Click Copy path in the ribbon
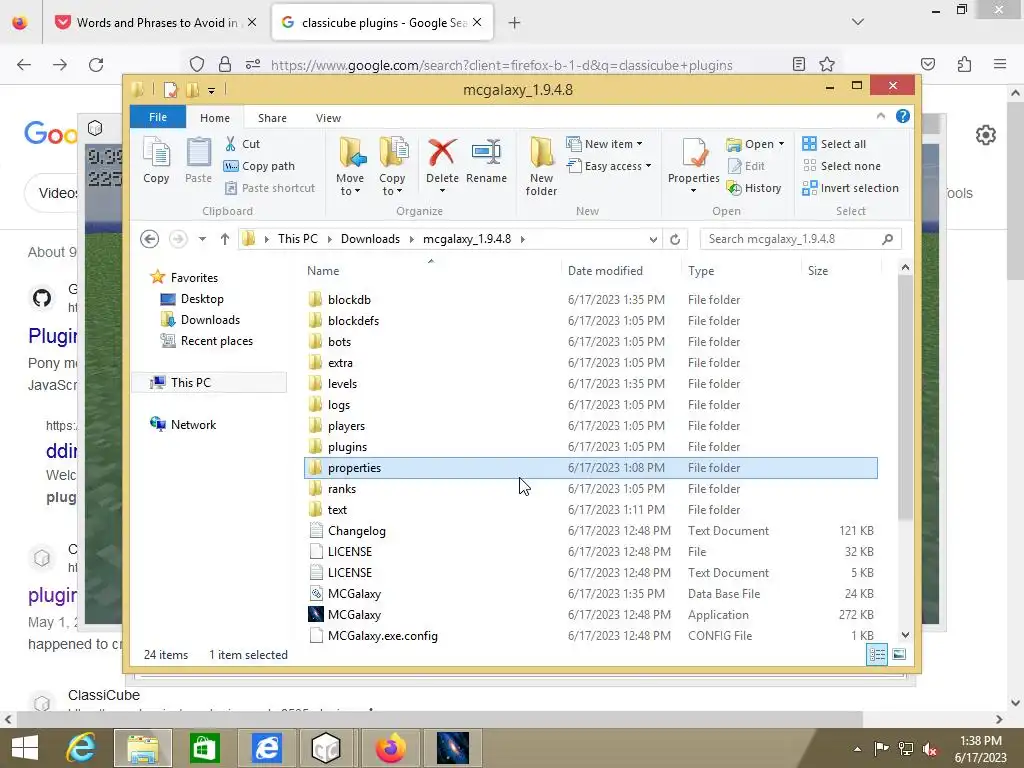The image size is (1024, 768). click(259, 166)
